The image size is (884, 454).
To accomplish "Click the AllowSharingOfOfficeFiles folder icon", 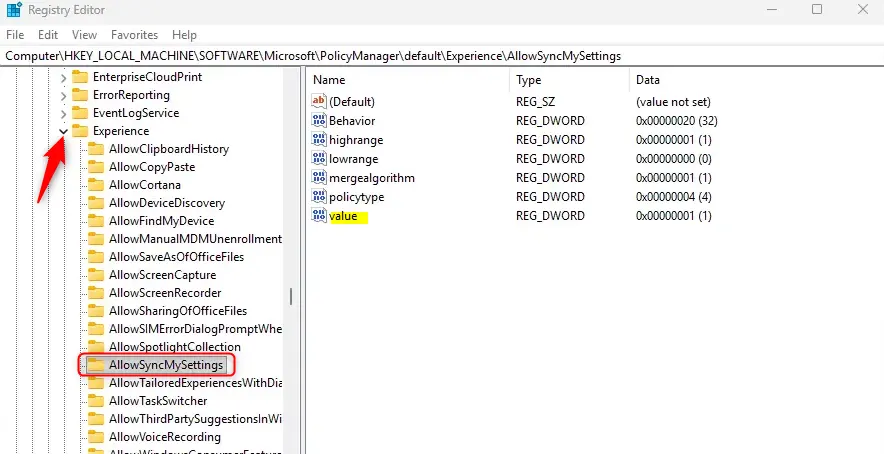I will tap(96, 311).
